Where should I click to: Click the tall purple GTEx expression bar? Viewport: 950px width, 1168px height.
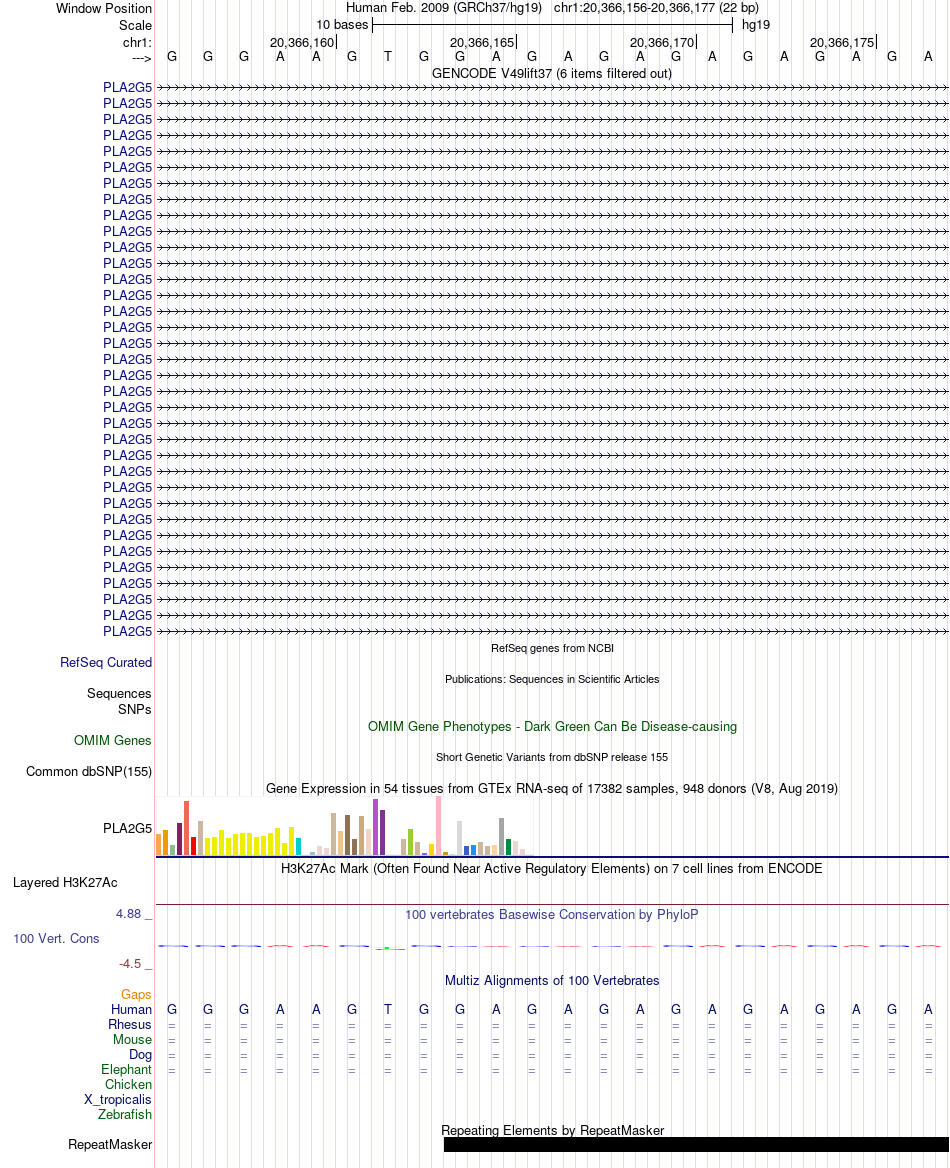point(376,827)
